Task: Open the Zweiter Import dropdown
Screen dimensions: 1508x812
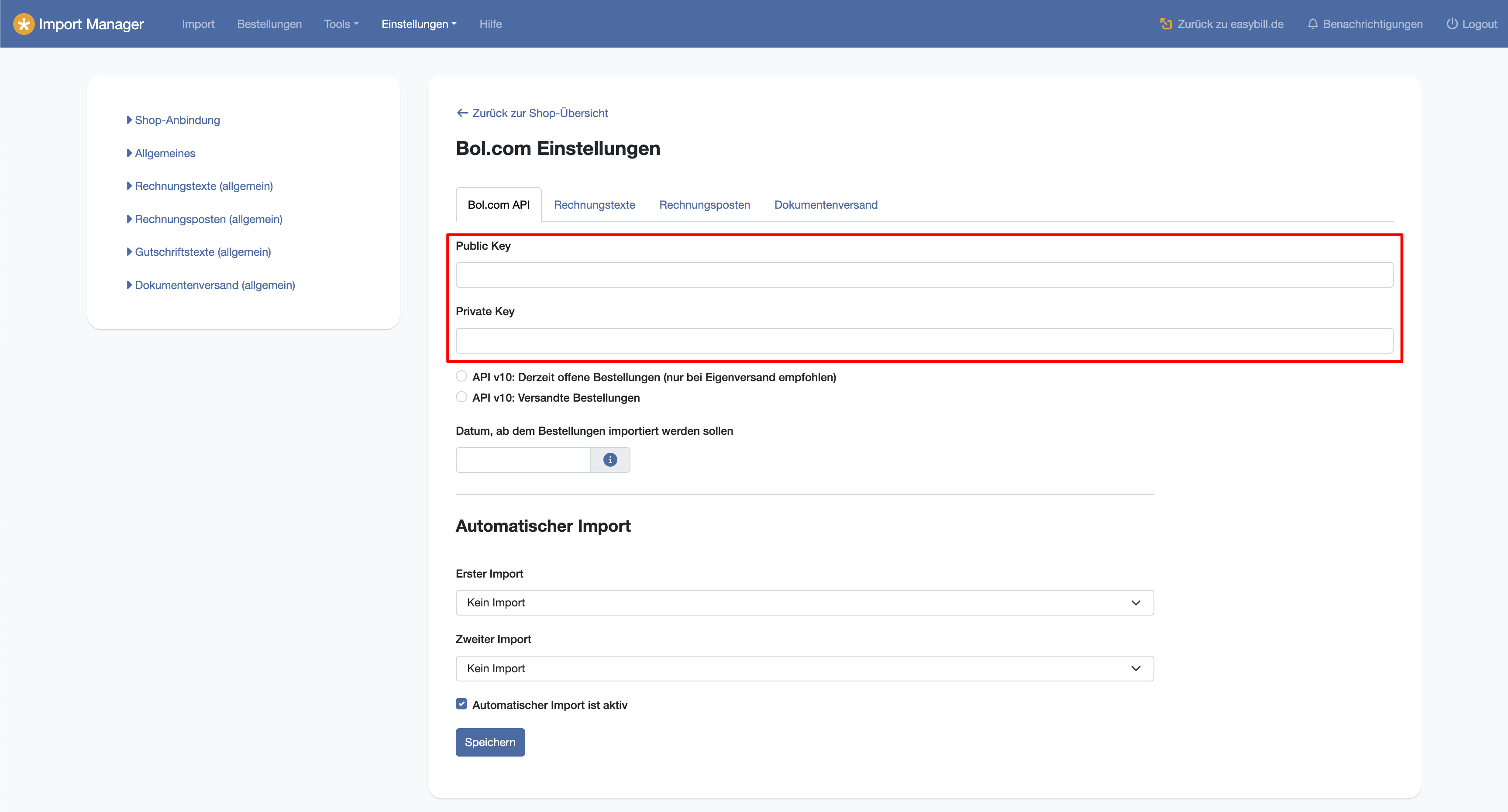Action: [804, 668]
